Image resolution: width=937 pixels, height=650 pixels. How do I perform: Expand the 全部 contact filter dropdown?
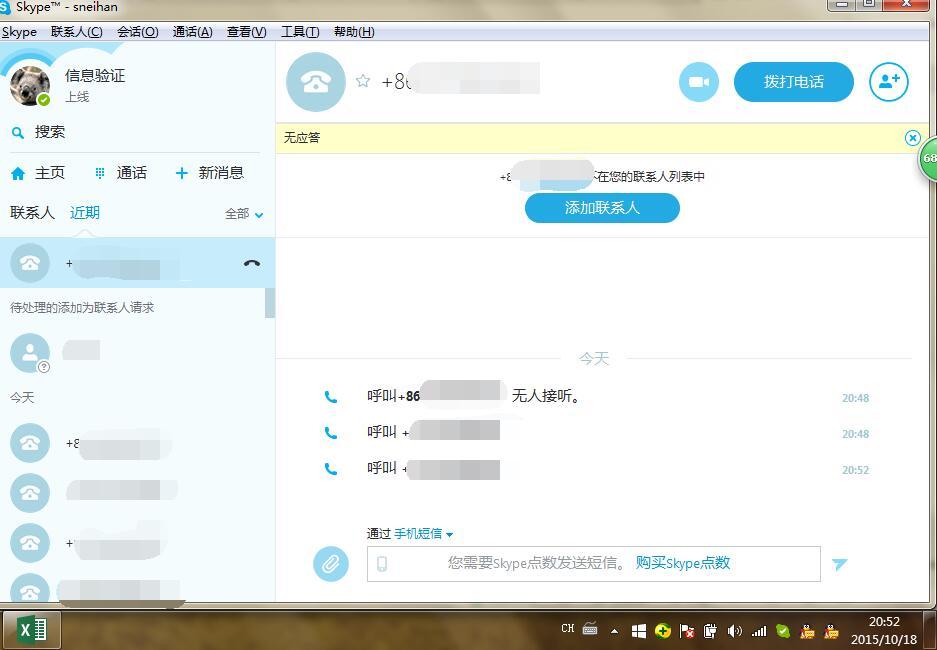coord(244,214)
